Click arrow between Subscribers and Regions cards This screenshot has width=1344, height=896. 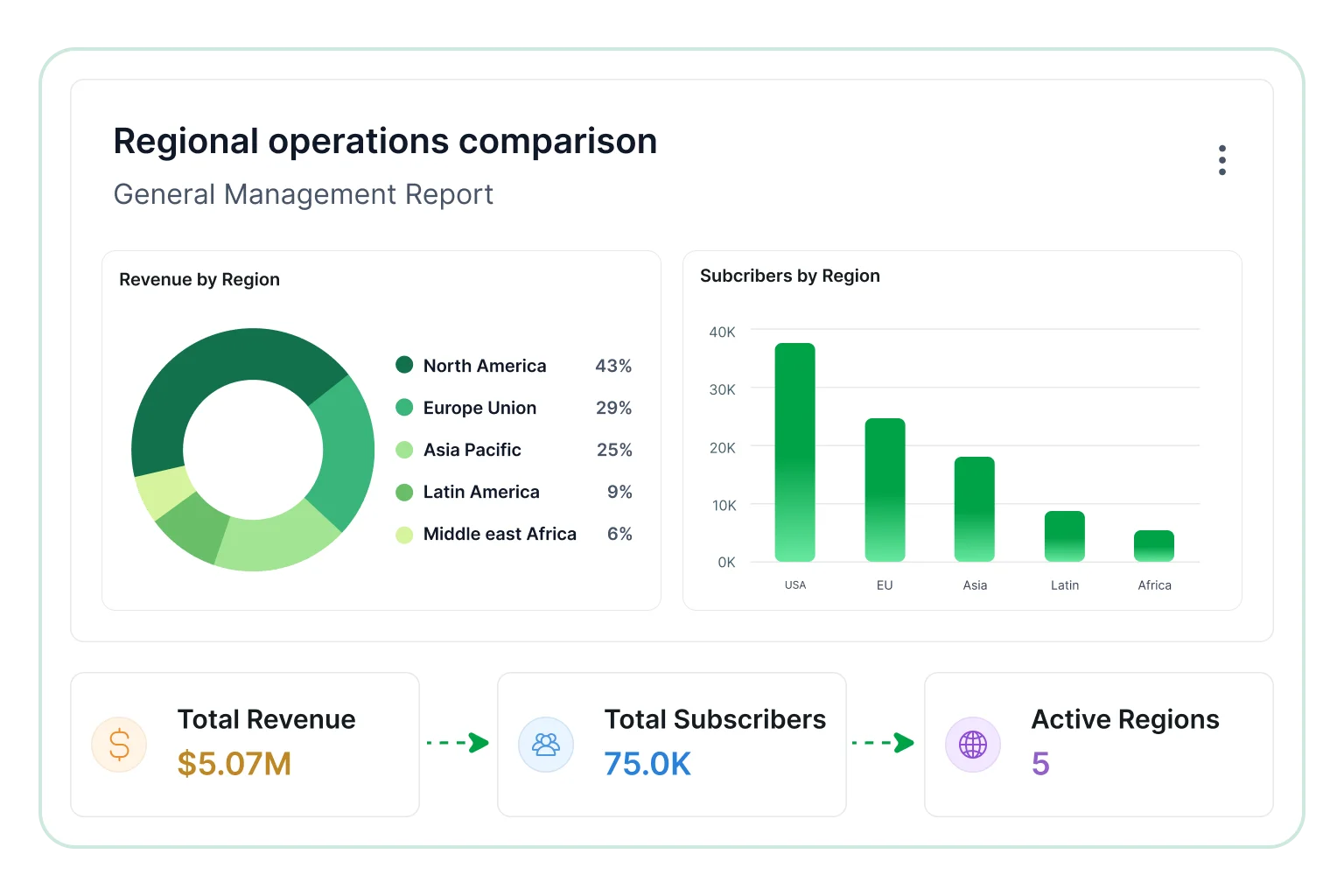[x=883, y=743]
